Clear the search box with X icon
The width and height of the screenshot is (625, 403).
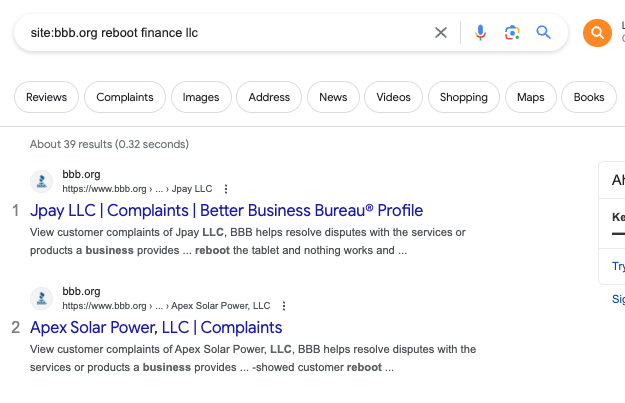tap(441, 33)
